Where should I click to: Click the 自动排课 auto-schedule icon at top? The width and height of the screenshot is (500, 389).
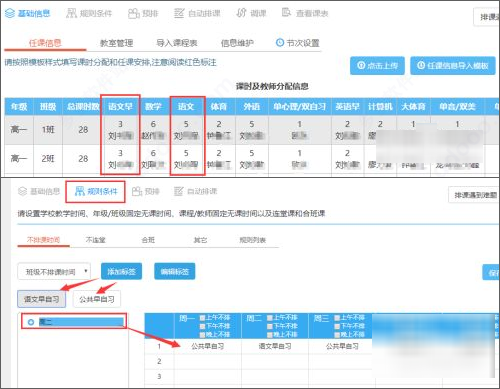pyautogui.click(x=179, y=13)
